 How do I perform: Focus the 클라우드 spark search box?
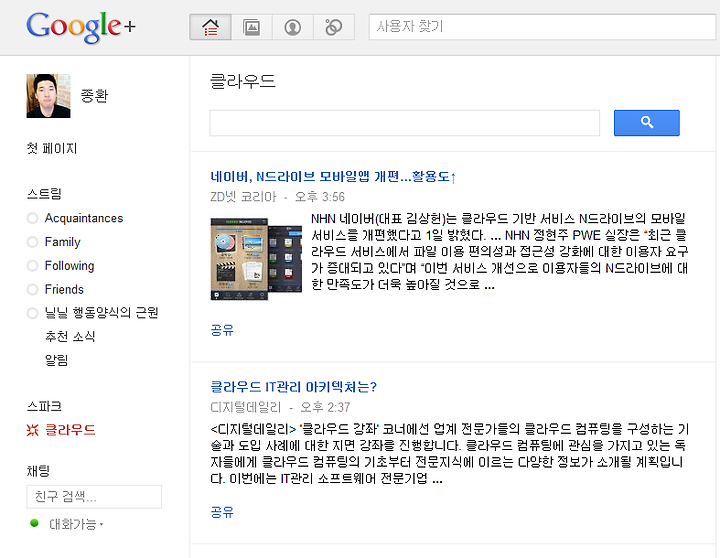pyautogui.click(x=405, y=123)
